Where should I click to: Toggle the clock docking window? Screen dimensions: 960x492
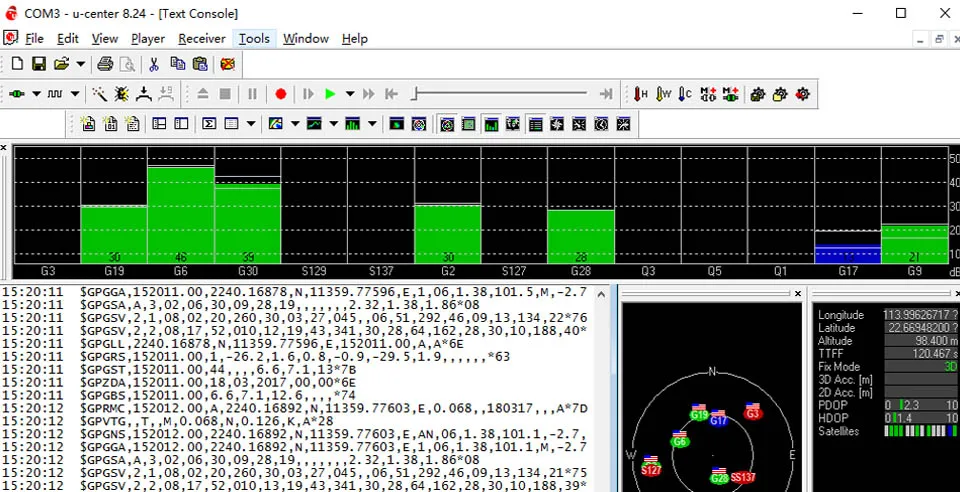point(601,124)
